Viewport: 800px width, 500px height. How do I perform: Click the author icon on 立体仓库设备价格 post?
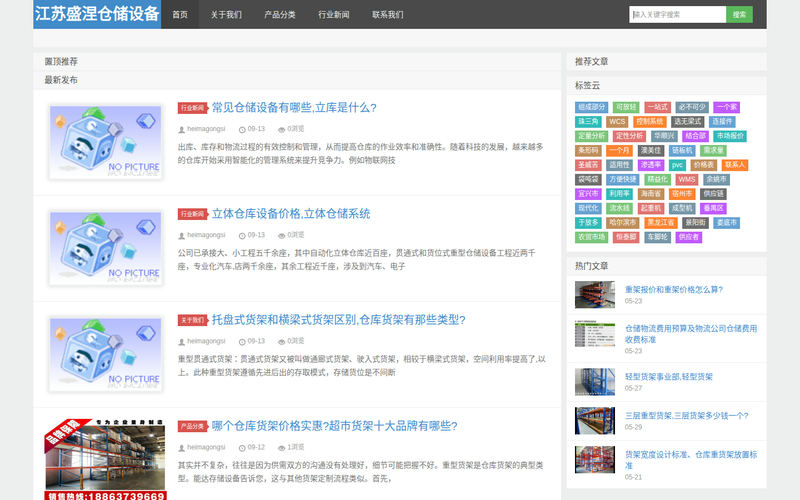point(181,236)
